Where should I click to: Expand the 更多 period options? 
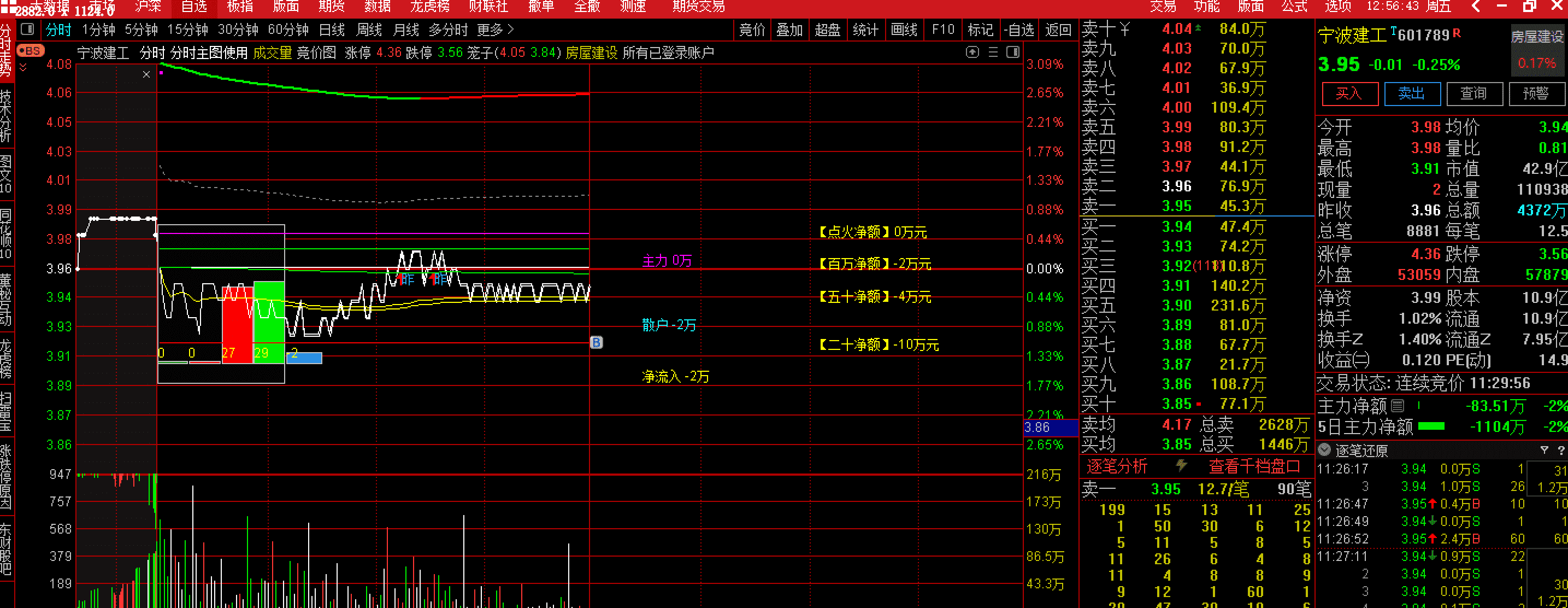pyautogui.click(x=496, y=29)
